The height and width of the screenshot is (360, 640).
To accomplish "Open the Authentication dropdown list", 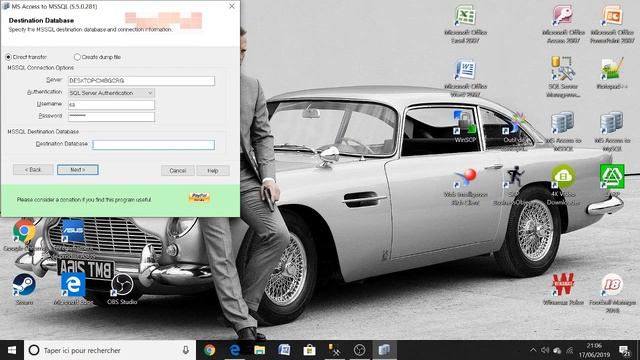I will tap(111, 93).
